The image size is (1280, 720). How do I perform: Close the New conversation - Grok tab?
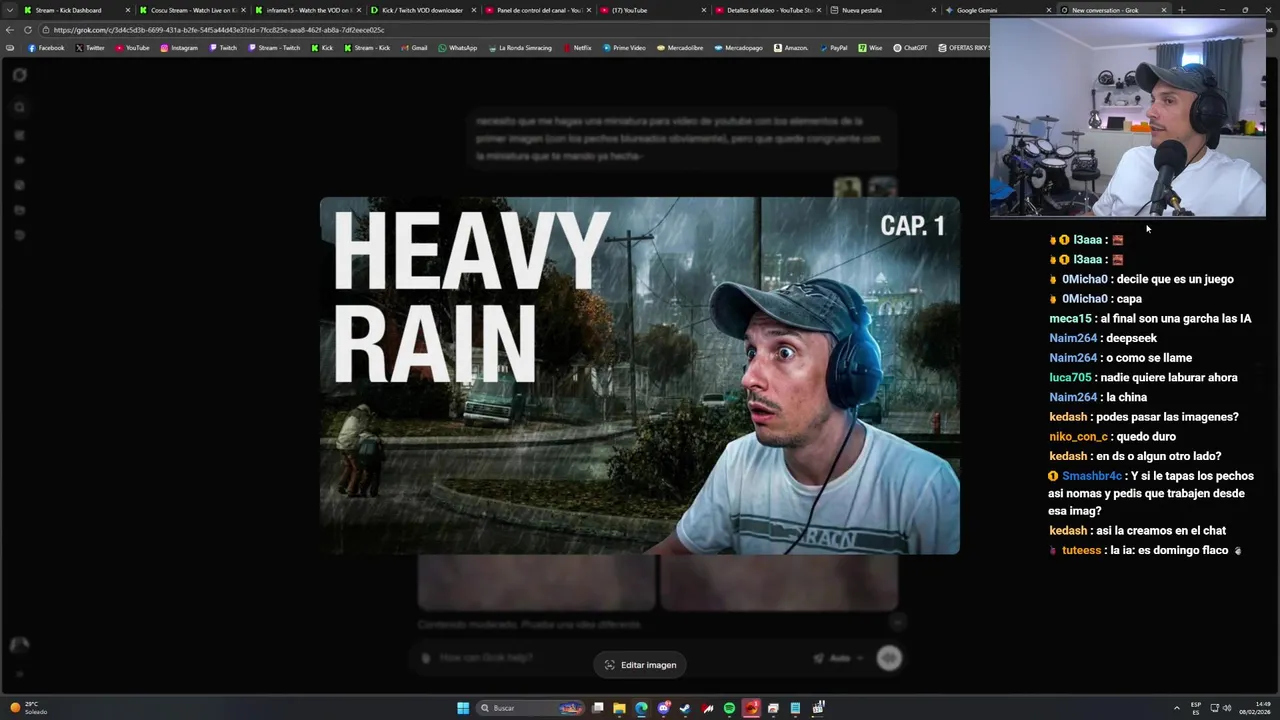pyautogui.click(x=1163, y=10)
